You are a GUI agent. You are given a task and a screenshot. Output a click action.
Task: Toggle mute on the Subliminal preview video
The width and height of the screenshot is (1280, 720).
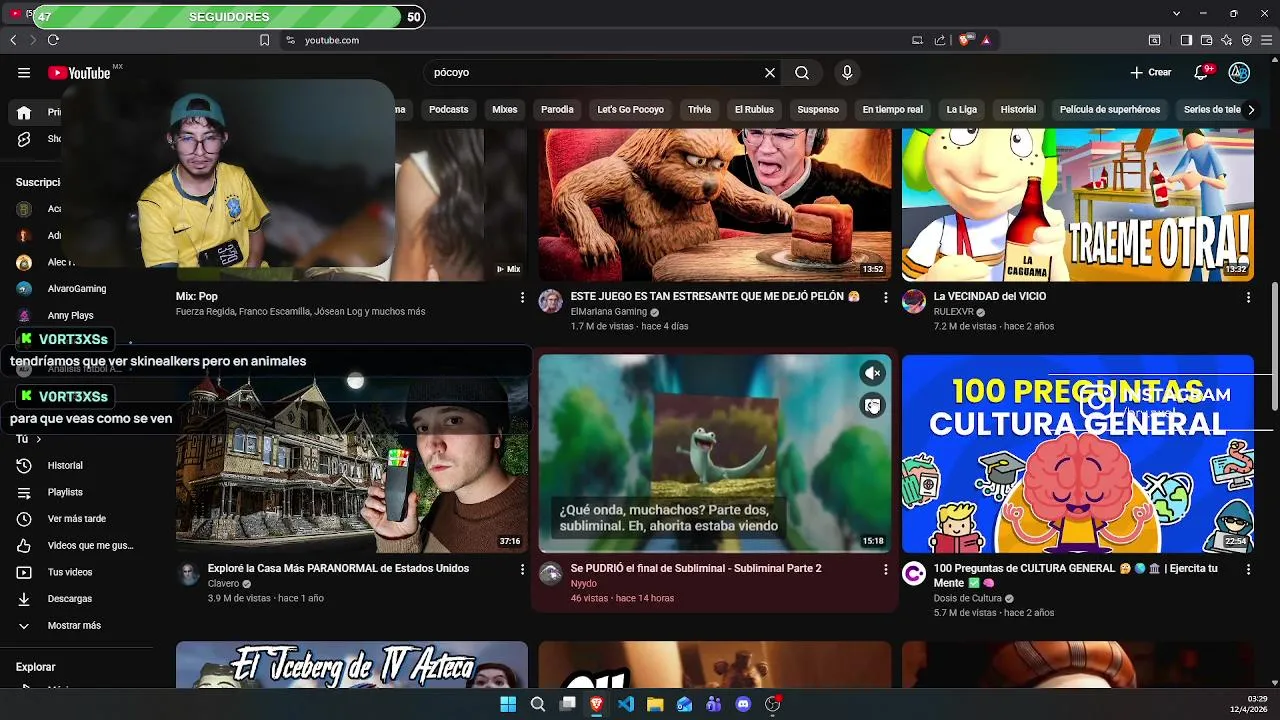(873, 373)
